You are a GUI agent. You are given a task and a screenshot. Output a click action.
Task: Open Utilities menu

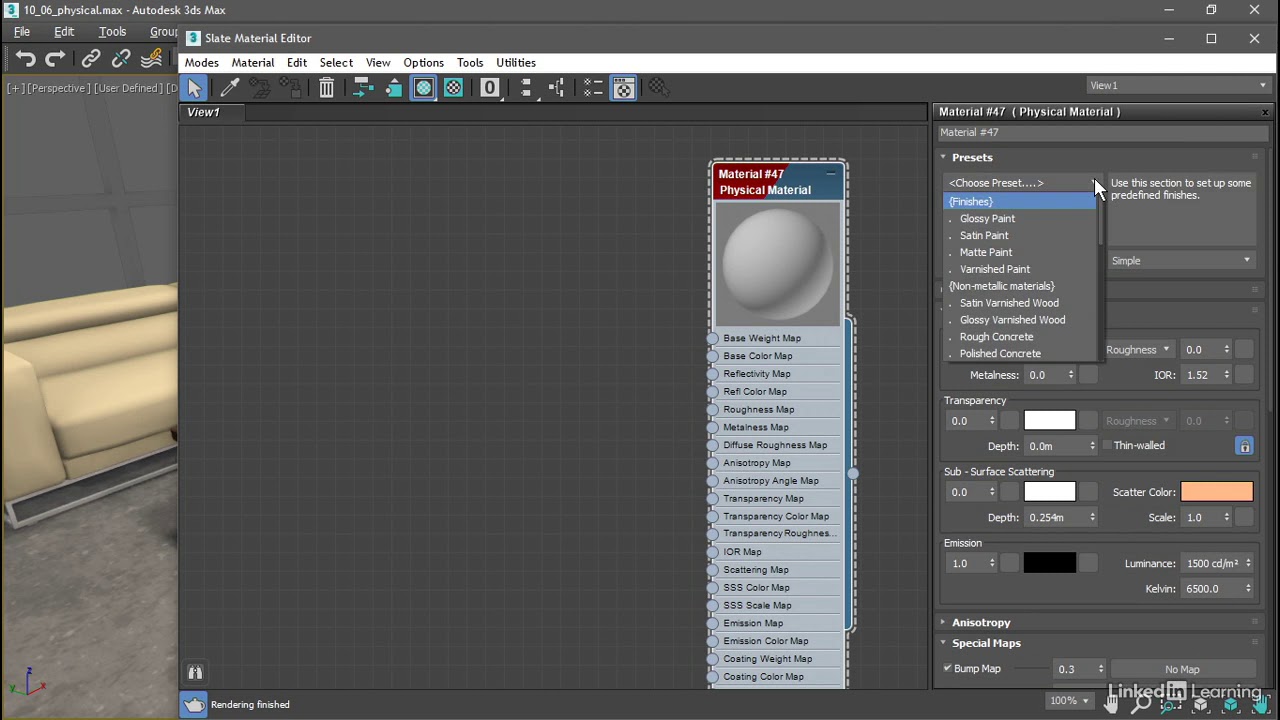click(x=516, y=62)
